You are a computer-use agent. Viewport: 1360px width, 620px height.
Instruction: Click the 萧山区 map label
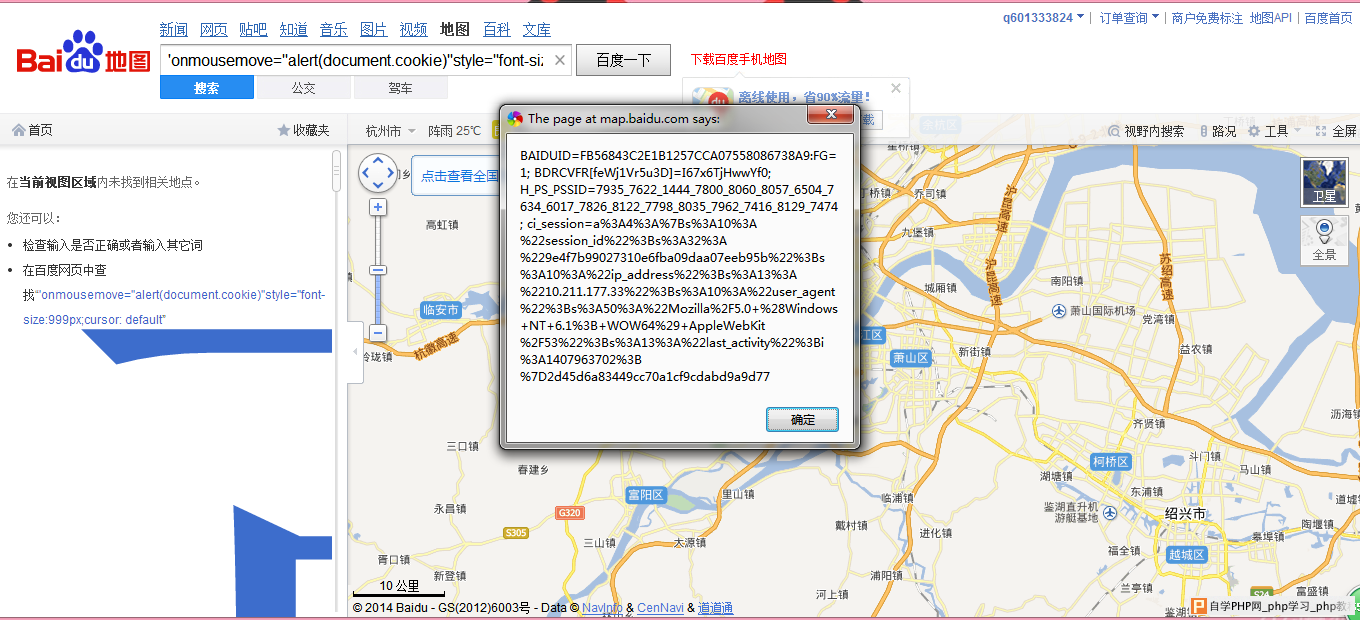912,357
